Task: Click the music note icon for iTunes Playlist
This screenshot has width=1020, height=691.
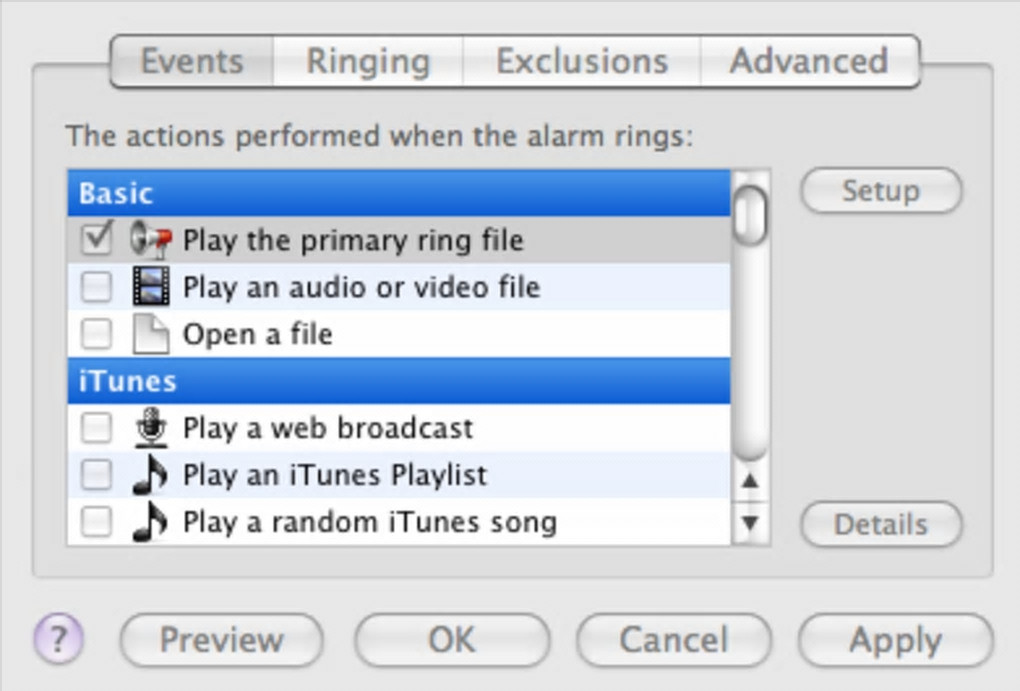Action: (x=150, y=475)
